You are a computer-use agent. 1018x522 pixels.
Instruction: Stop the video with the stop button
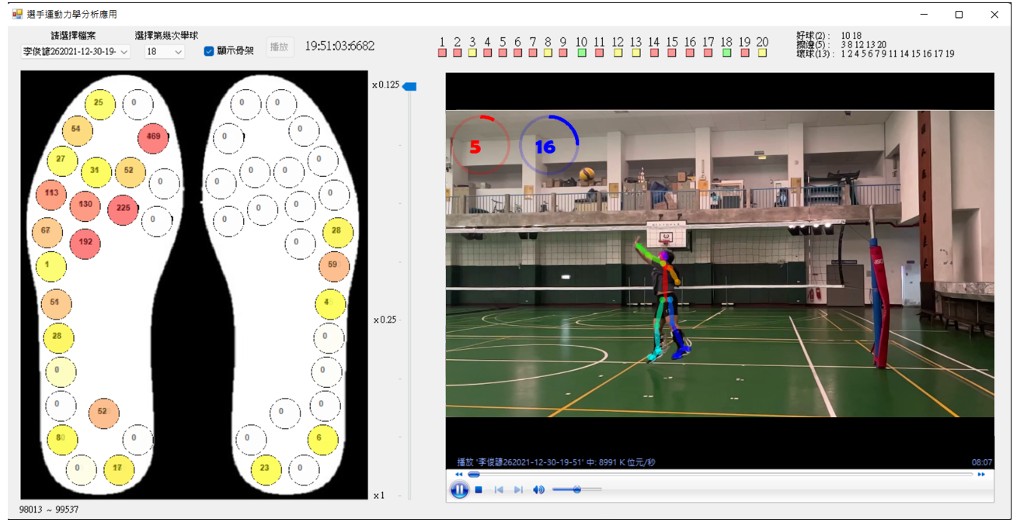(479, 490)
